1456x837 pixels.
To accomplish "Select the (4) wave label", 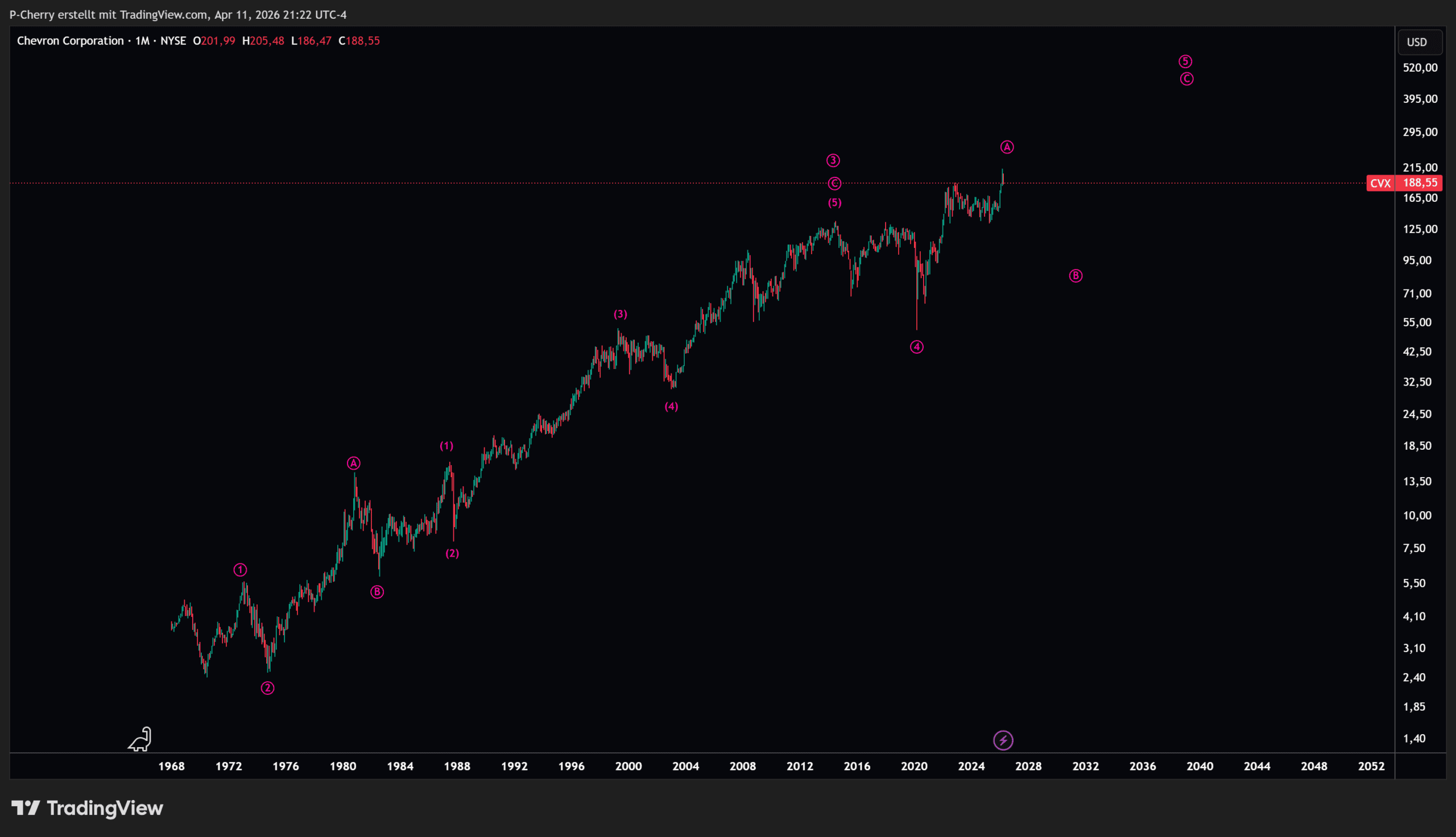I will pos(671,407).
